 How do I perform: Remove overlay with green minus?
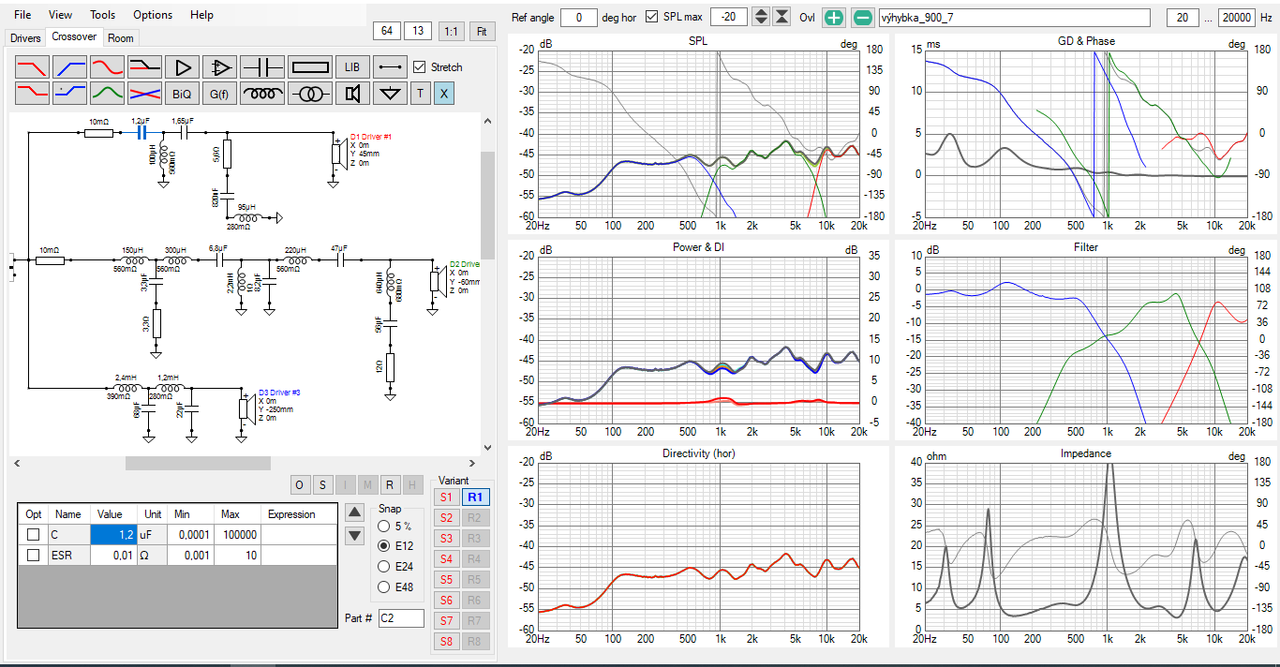click(x=862, y=18)
